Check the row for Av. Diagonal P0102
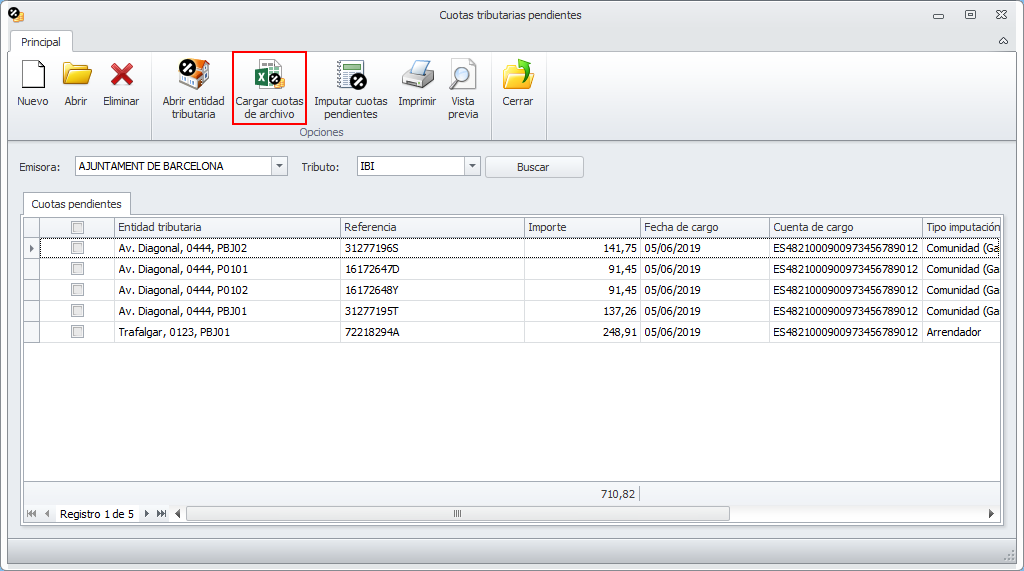 pos(78,290)
